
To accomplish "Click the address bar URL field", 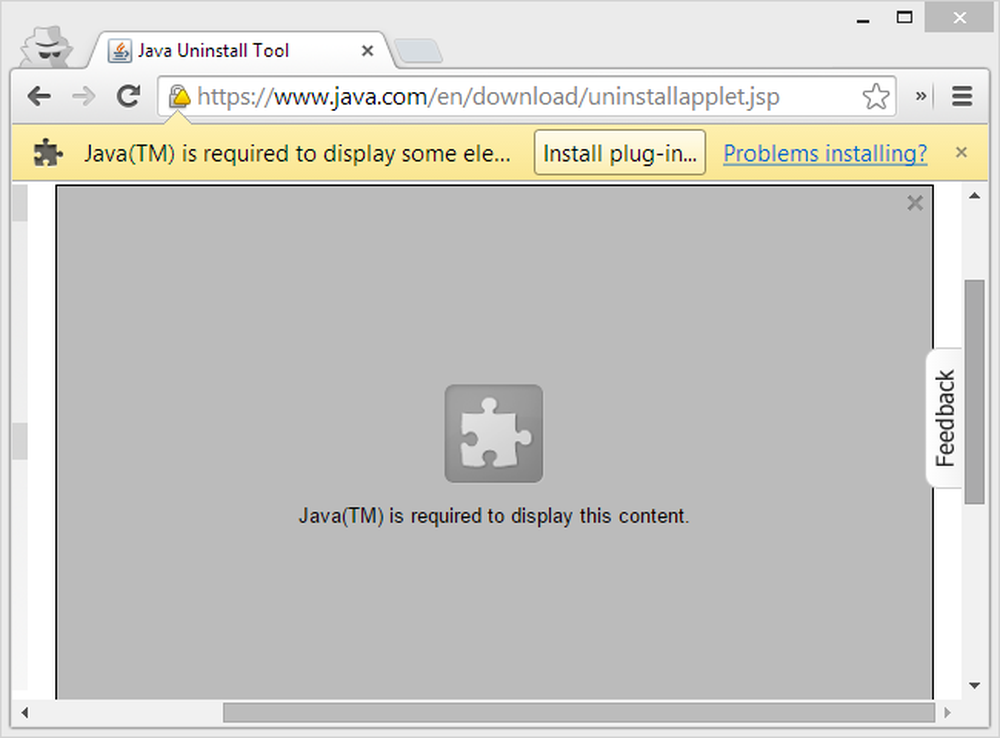I will click(527, 96).
